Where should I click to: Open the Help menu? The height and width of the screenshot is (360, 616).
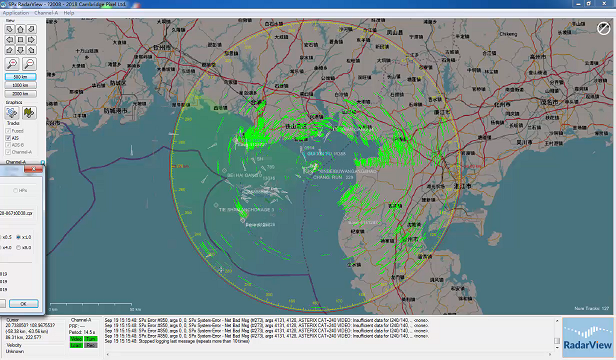pos(69,13)
